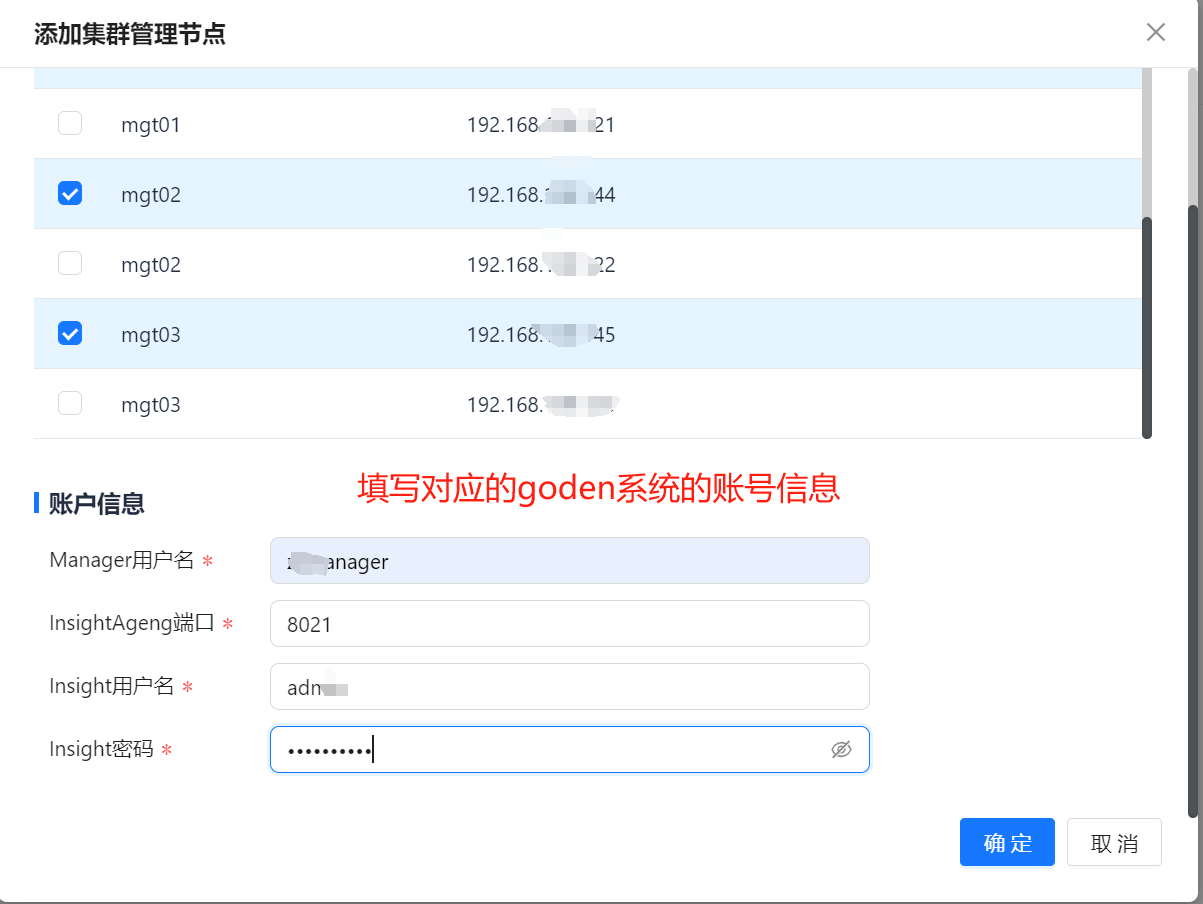Check mgt02 checkbox with IP ending 22
Image resolution: width=1203 pixels, height=904 pixels.
click(70, 263)
